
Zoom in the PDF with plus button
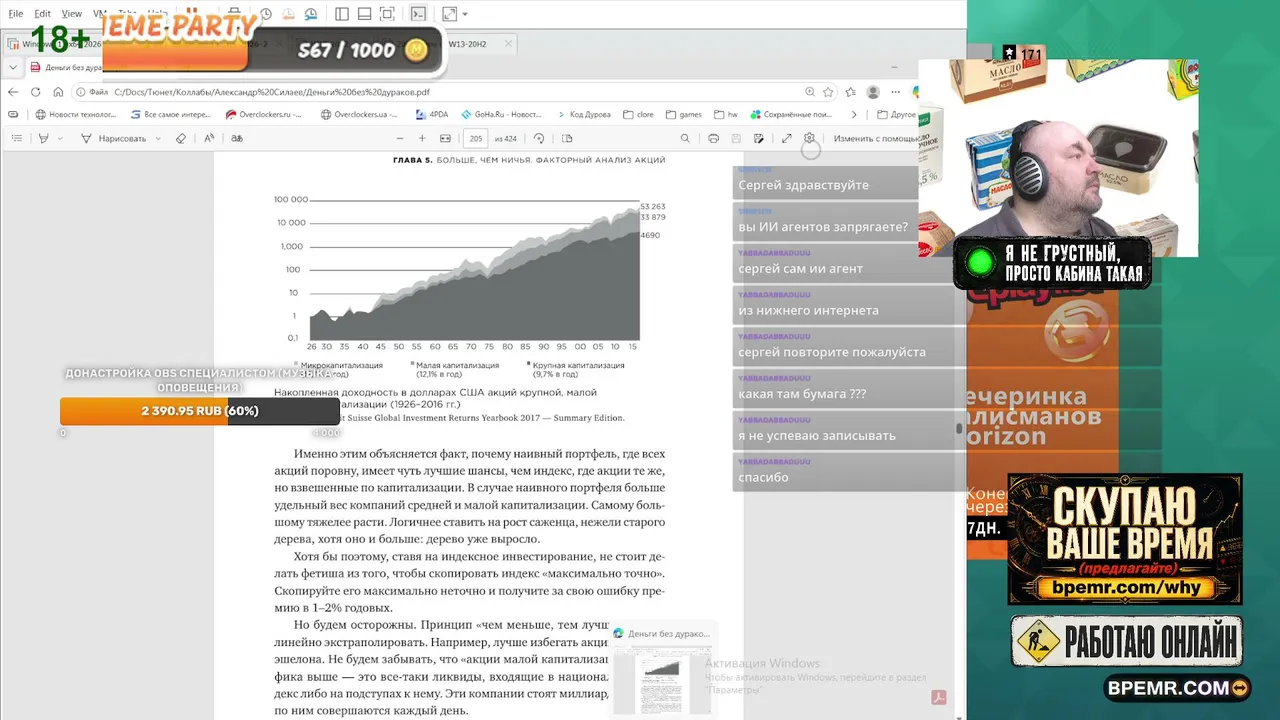click(422, 138)
